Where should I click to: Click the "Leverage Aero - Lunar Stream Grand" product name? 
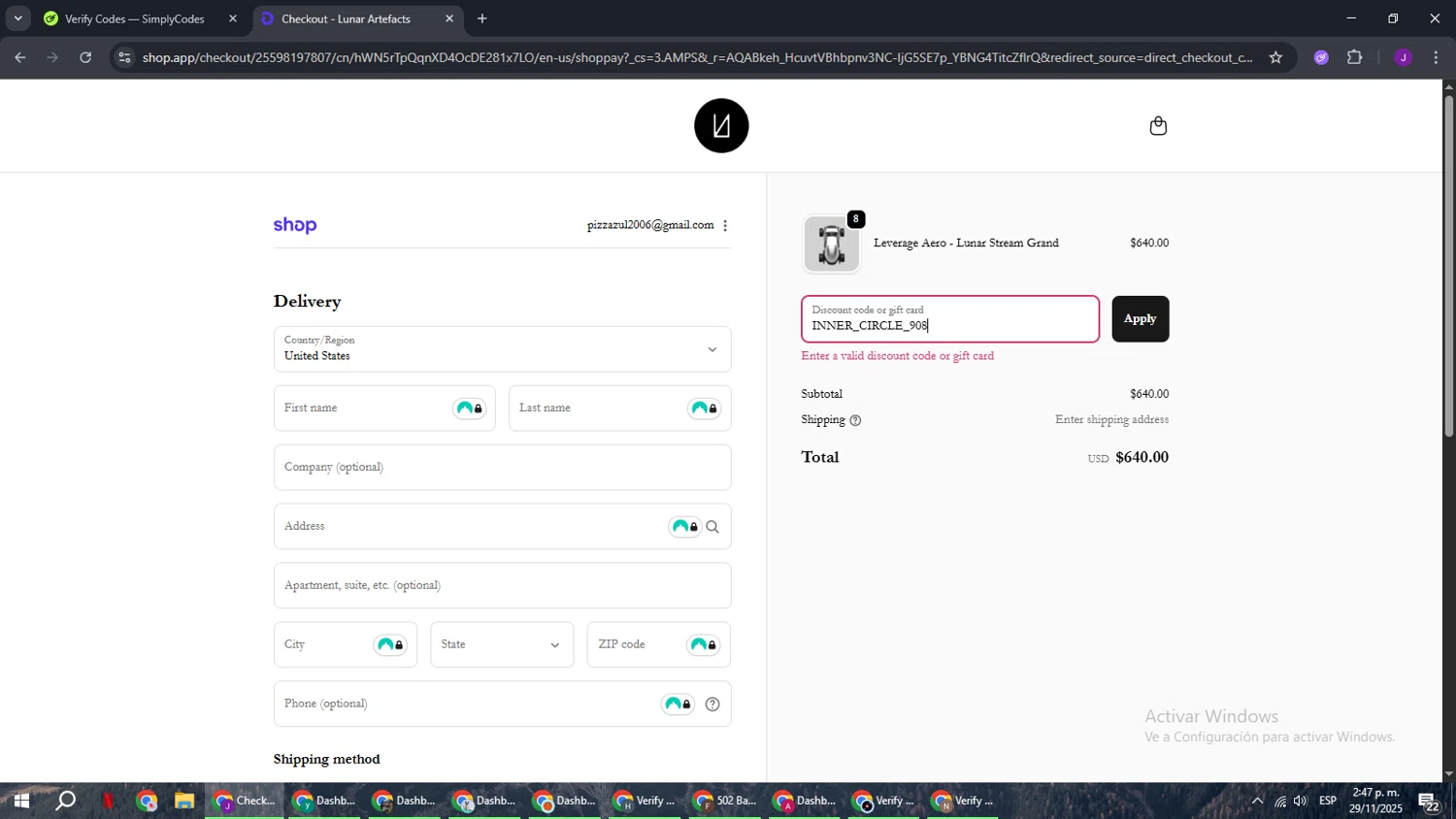[966, 244]
